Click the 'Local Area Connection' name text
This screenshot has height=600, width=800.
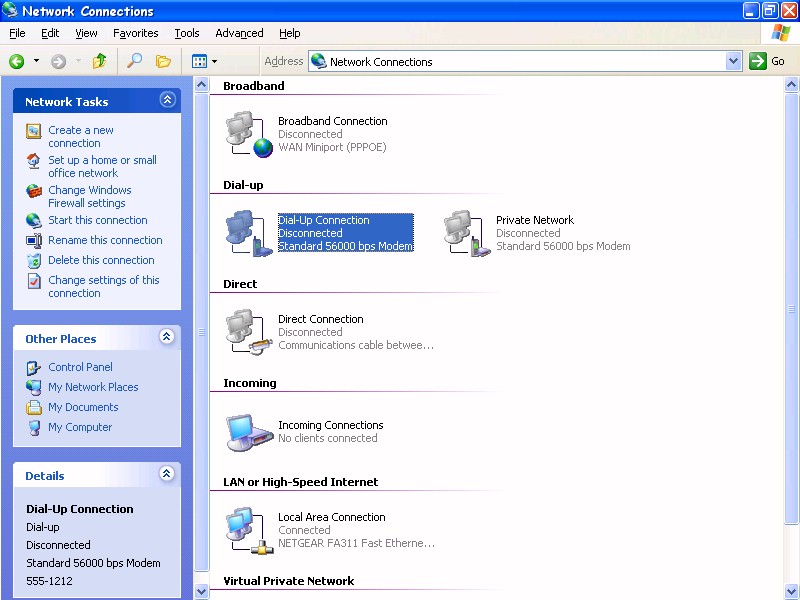pyautogui.click(x=332, y=517)
